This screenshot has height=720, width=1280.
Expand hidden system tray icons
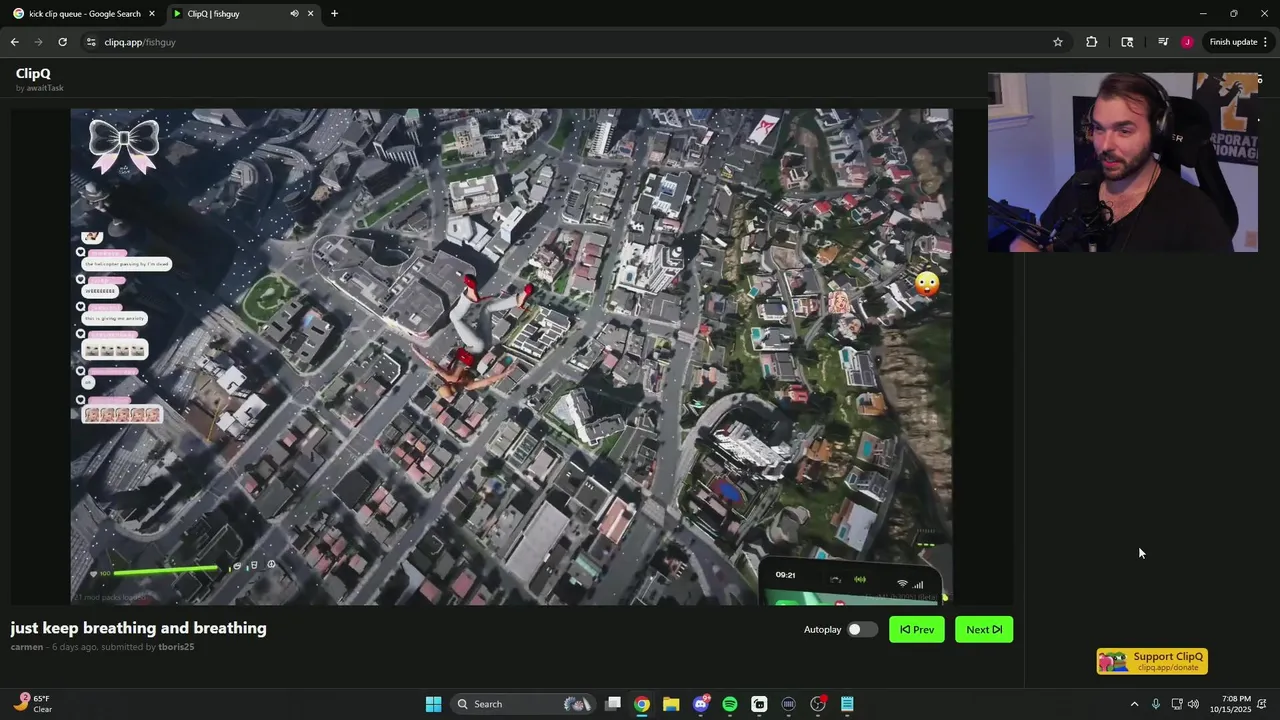tap(1134, 704)
